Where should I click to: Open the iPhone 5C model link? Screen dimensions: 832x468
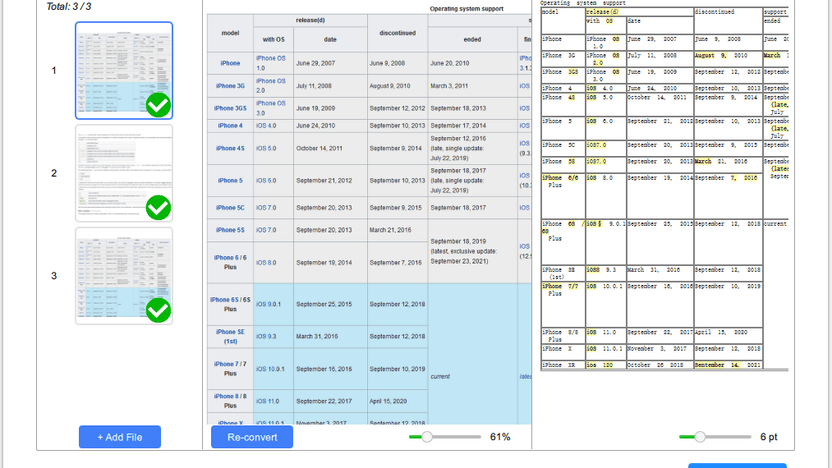click(230, 208)
